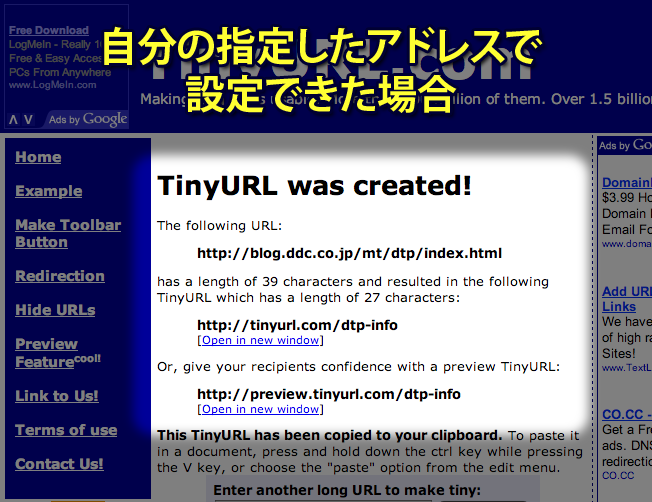Open tinyurl.com/dtp-info in new window

pos(260,340)
